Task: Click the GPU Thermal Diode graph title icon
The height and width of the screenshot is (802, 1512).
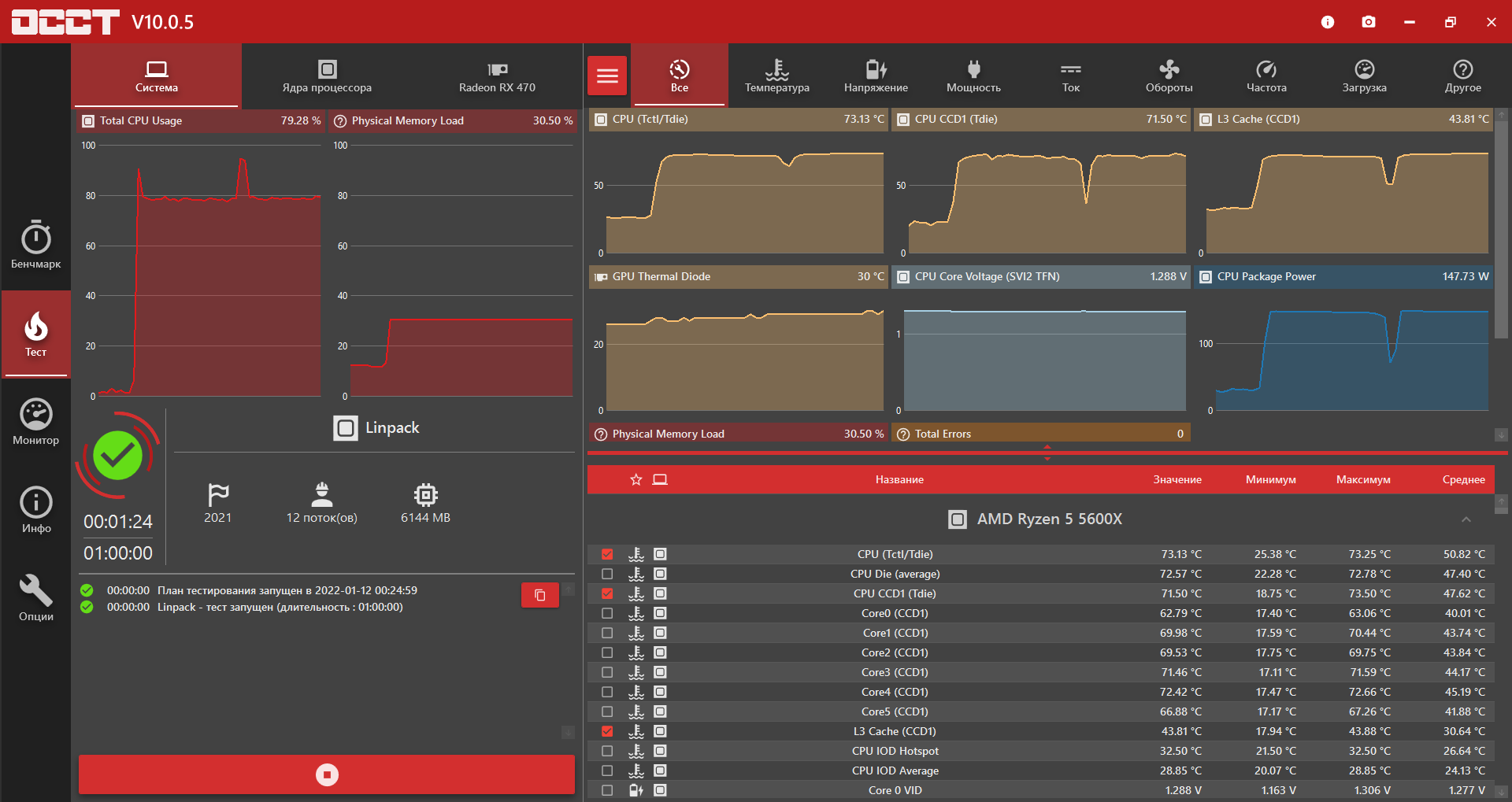Action: [601, 277]
